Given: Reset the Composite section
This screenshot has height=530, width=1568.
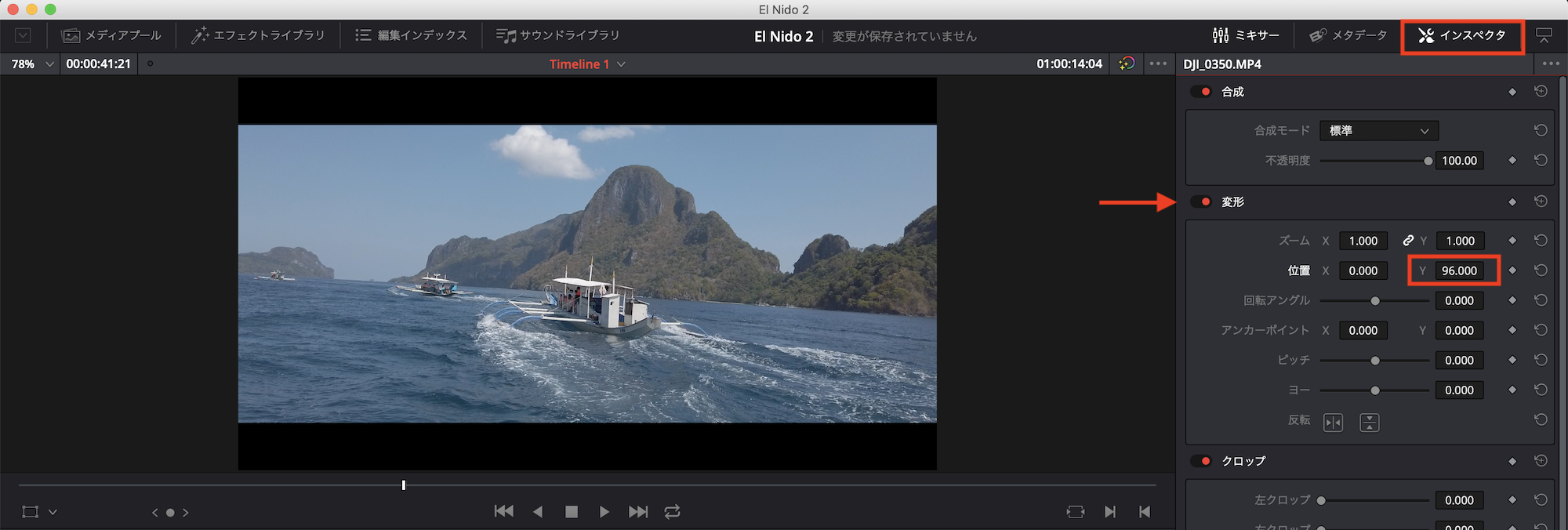Looking at the screenshot, I should 1541,91.
